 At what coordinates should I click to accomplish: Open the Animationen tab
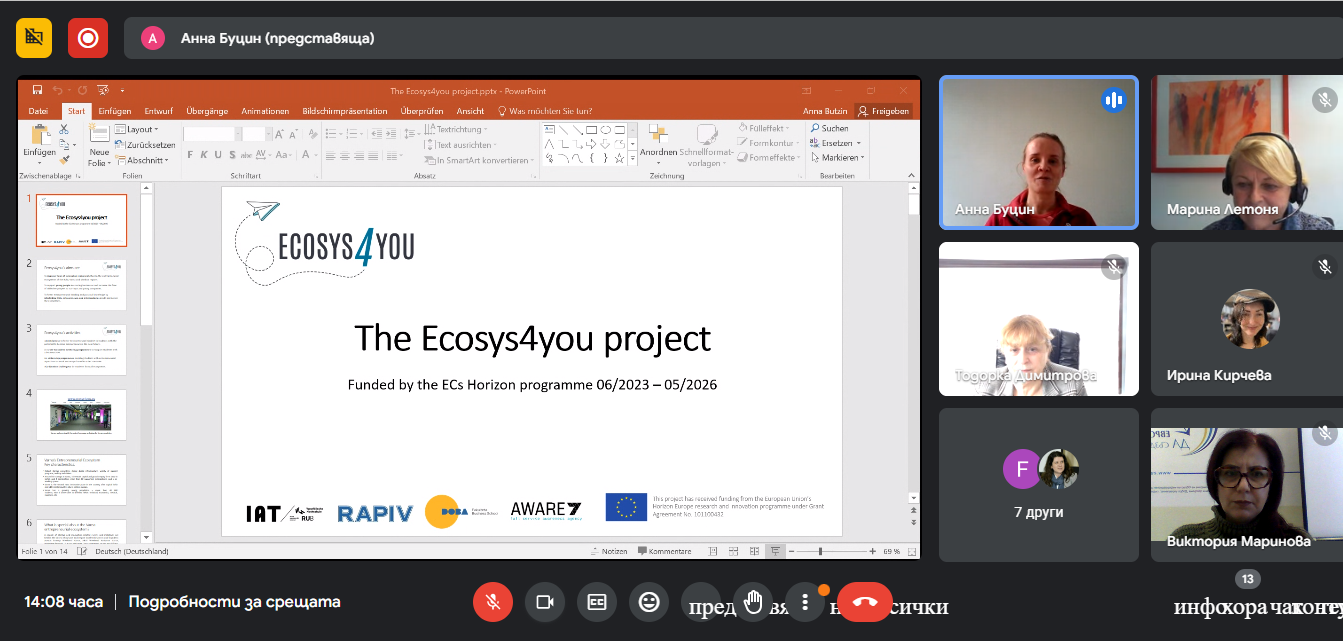coord(265,111)
